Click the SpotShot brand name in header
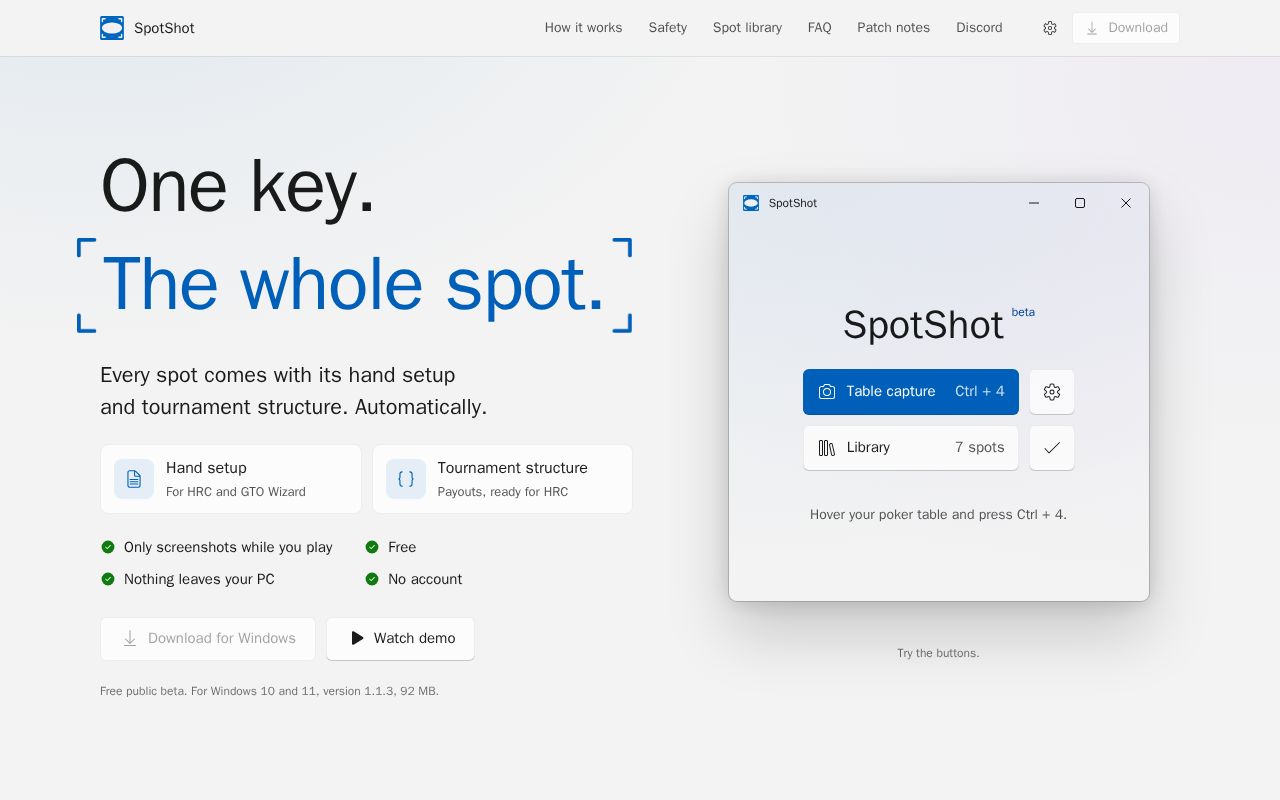 [x=164, y=28]
